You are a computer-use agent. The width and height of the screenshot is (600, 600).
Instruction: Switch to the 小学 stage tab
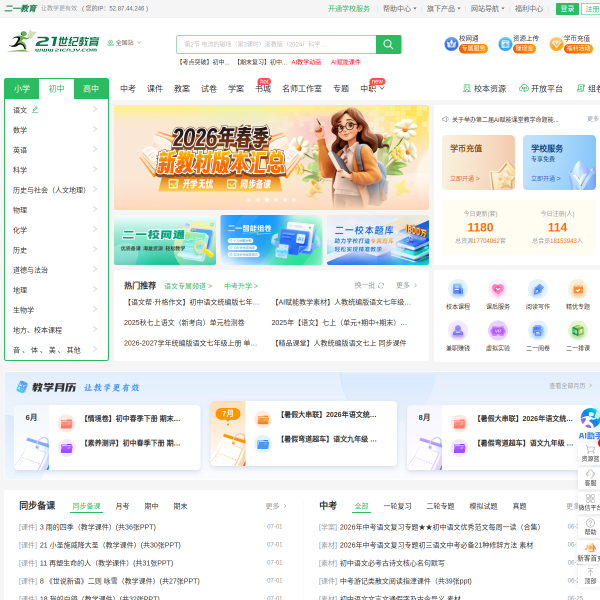[22, 89]
